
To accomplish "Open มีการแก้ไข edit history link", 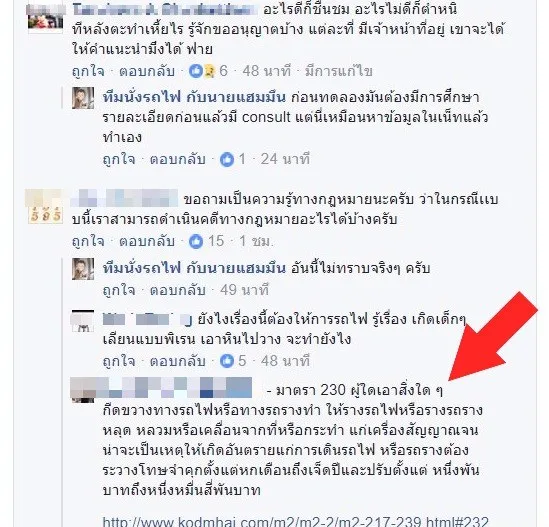I will click(x=339, y=71).
